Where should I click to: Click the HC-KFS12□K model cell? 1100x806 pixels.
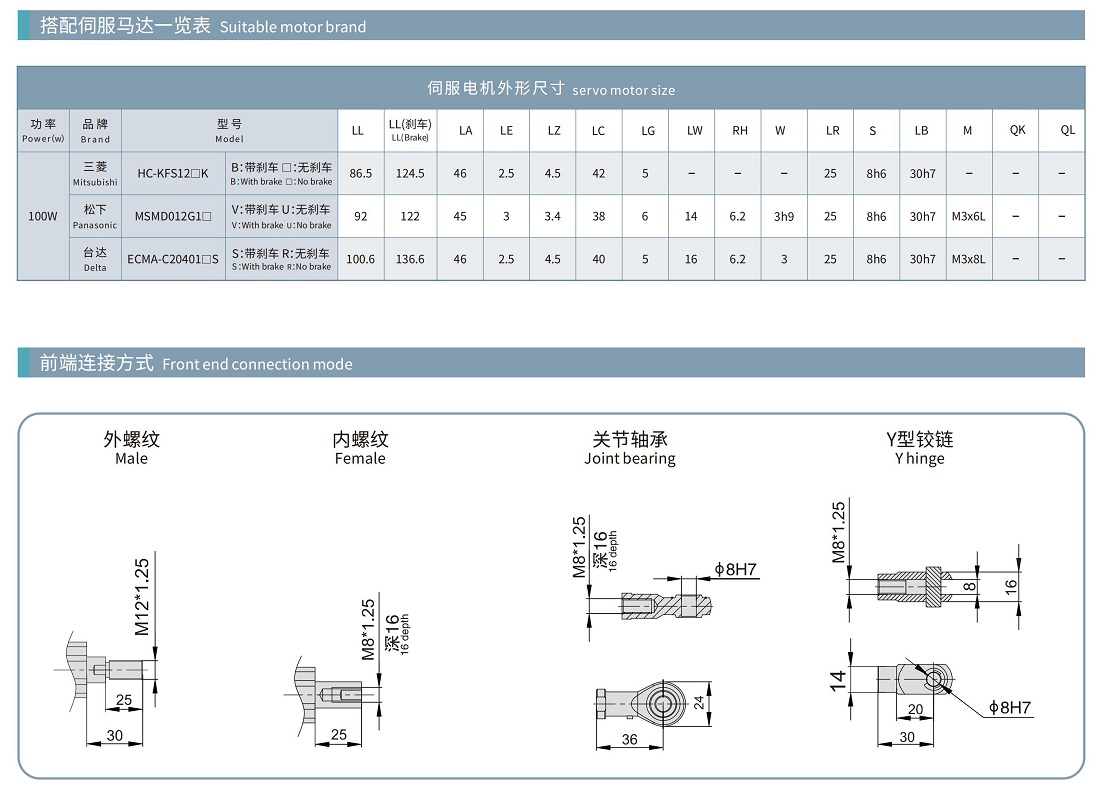tap(173, 173)
